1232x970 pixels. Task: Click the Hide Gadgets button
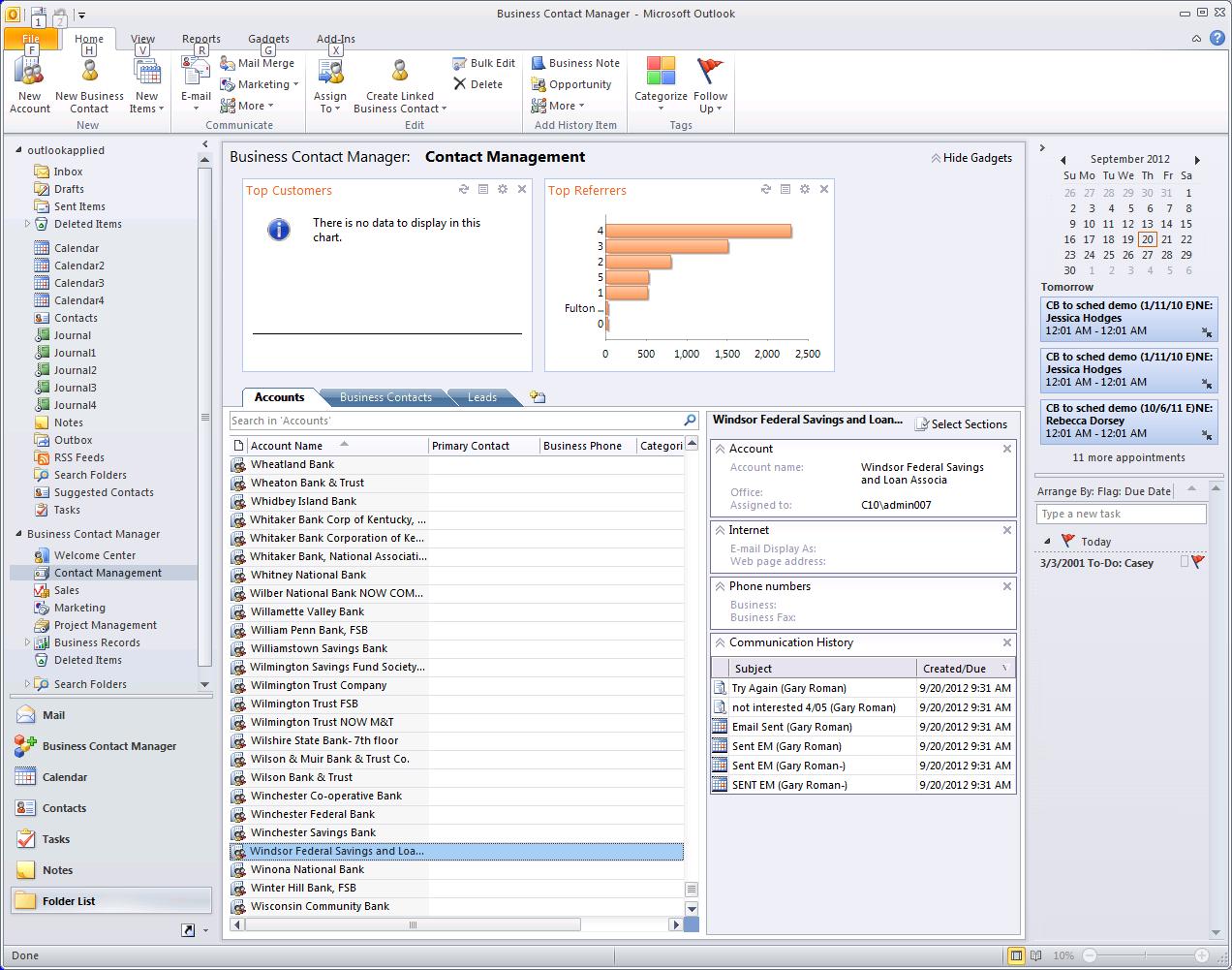click(971, 158)
